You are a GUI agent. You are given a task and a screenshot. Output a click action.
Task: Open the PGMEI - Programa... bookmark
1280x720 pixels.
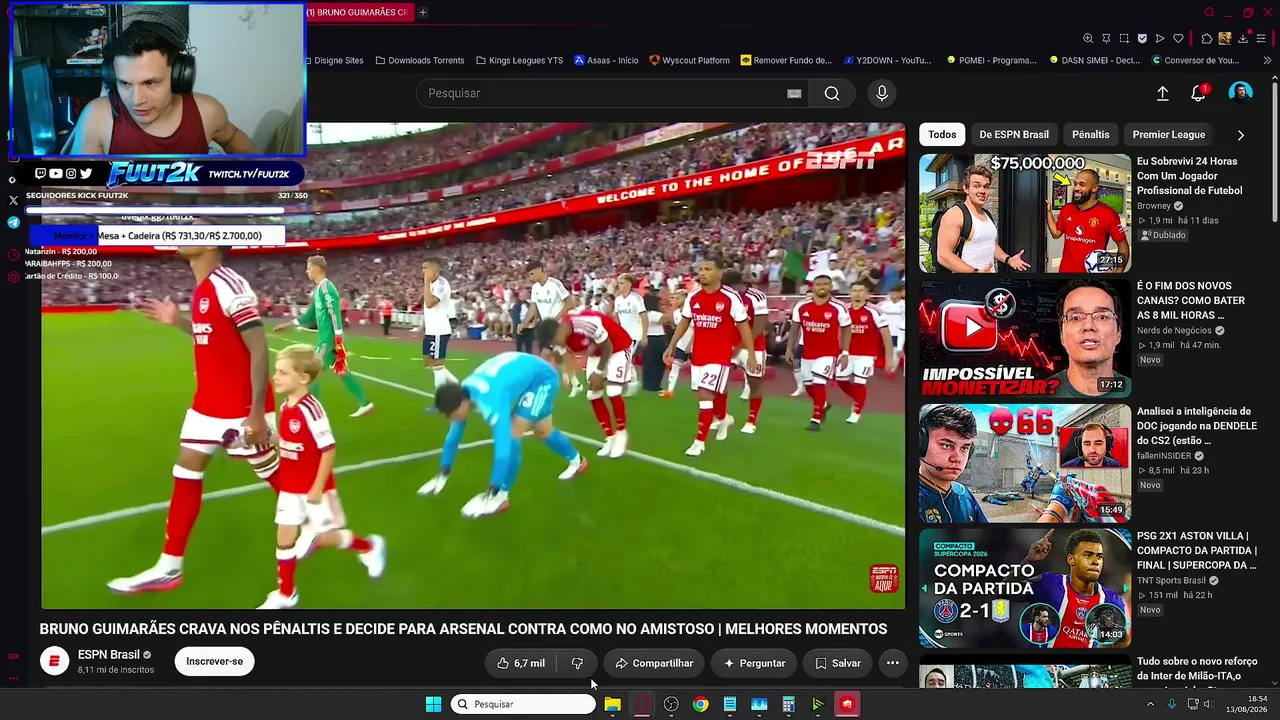click(x=991, y=60)
